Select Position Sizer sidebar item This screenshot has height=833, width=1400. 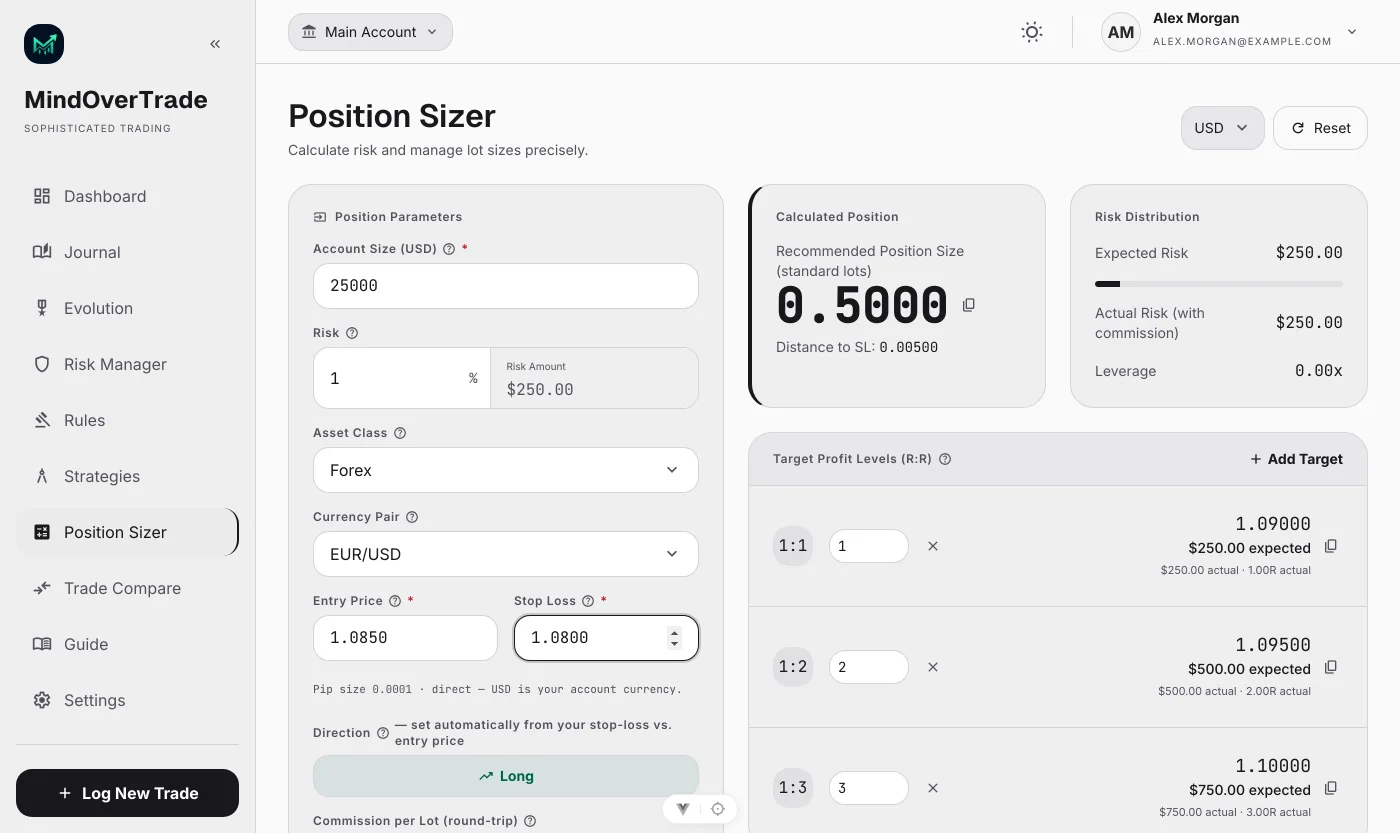click(x=127, y=532)
